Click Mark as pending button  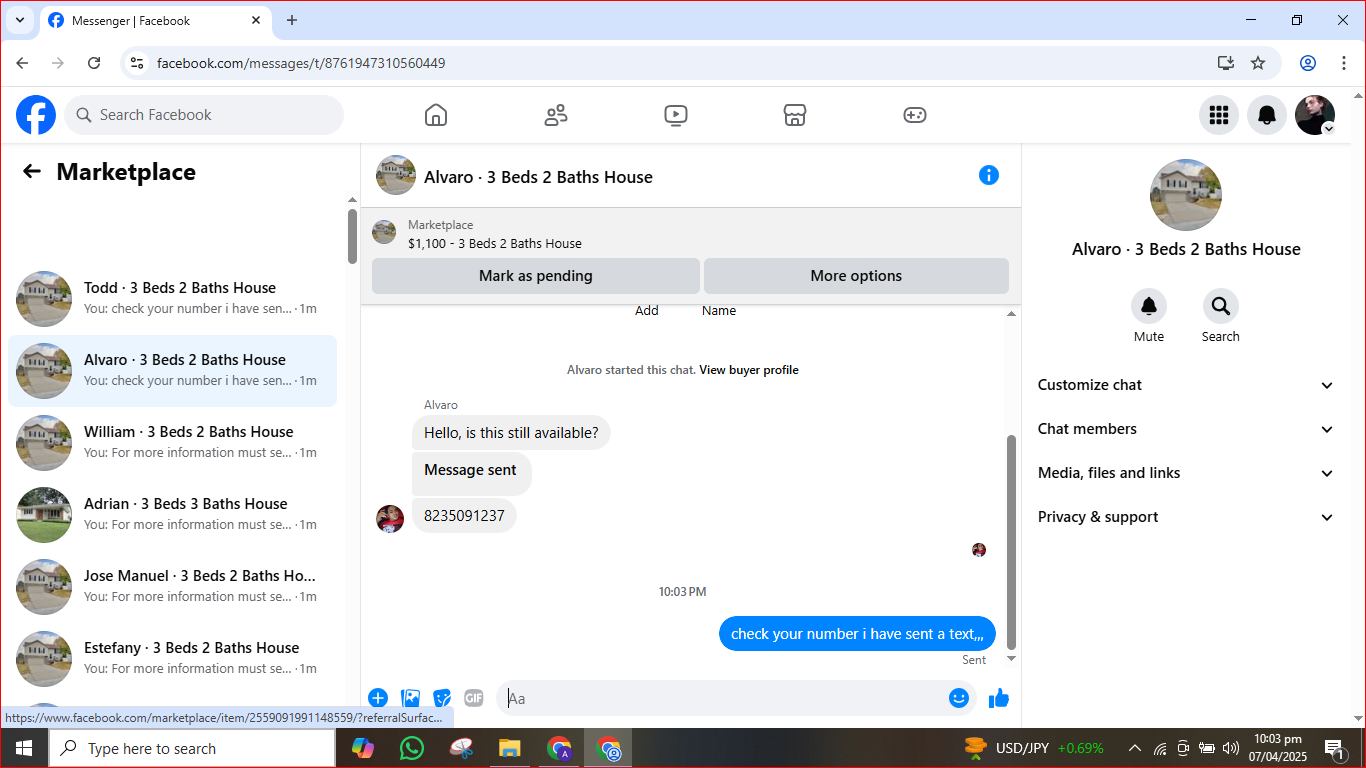pos(536,276)
